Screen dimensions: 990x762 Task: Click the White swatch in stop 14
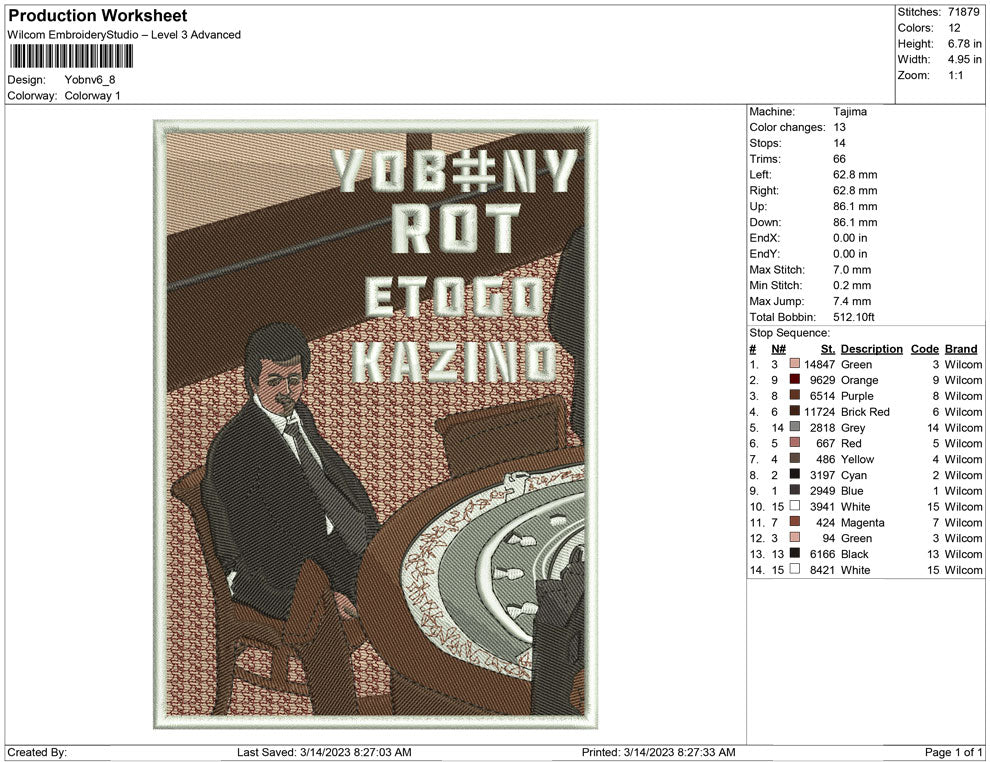[x=795, y=569]
